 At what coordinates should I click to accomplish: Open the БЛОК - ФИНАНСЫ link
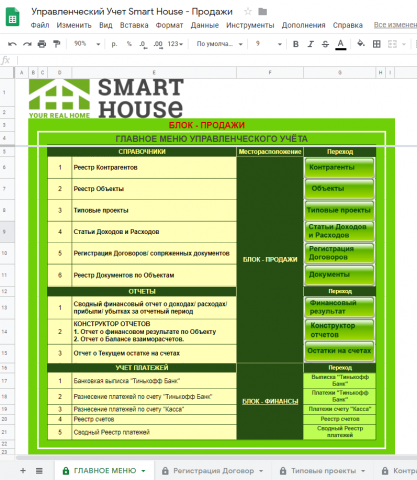(x=270, y=401)
